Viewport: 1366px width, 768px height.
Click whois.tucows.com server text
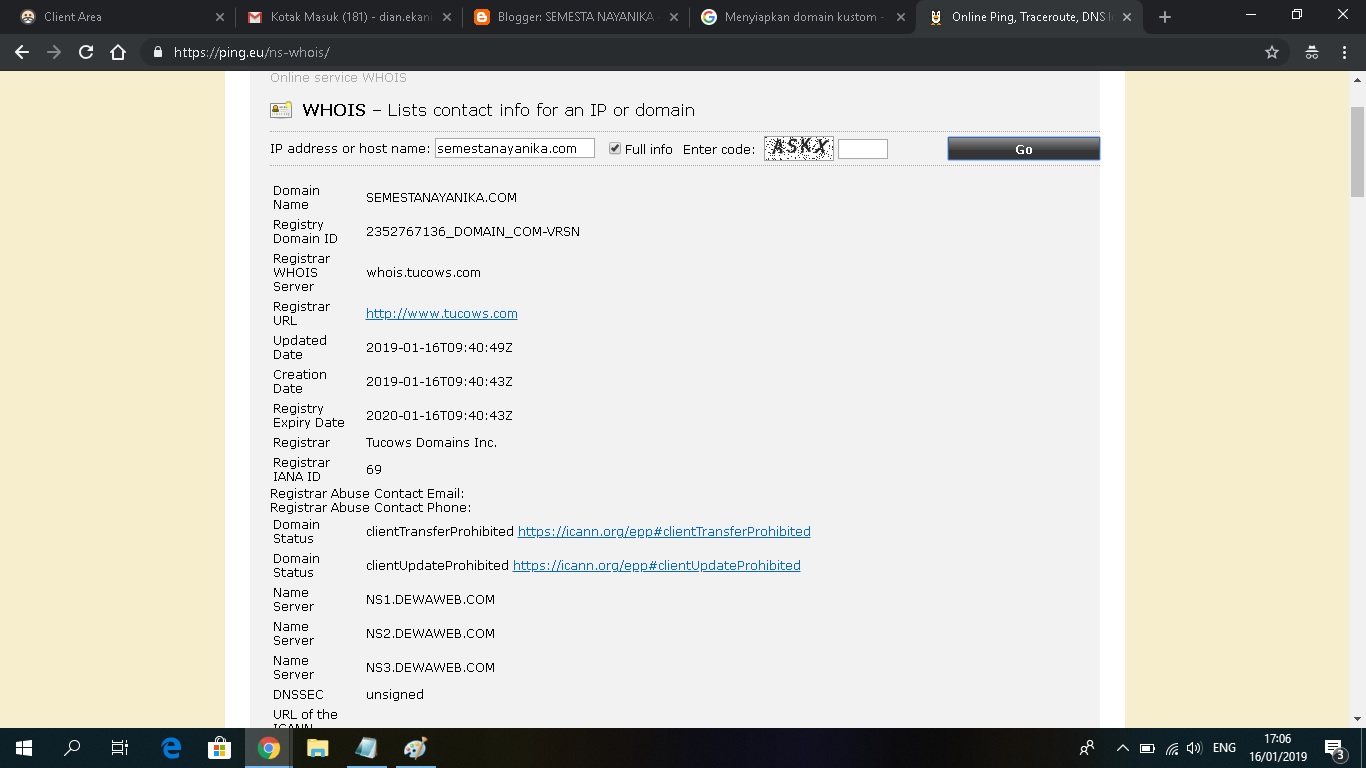coord(423,272)
